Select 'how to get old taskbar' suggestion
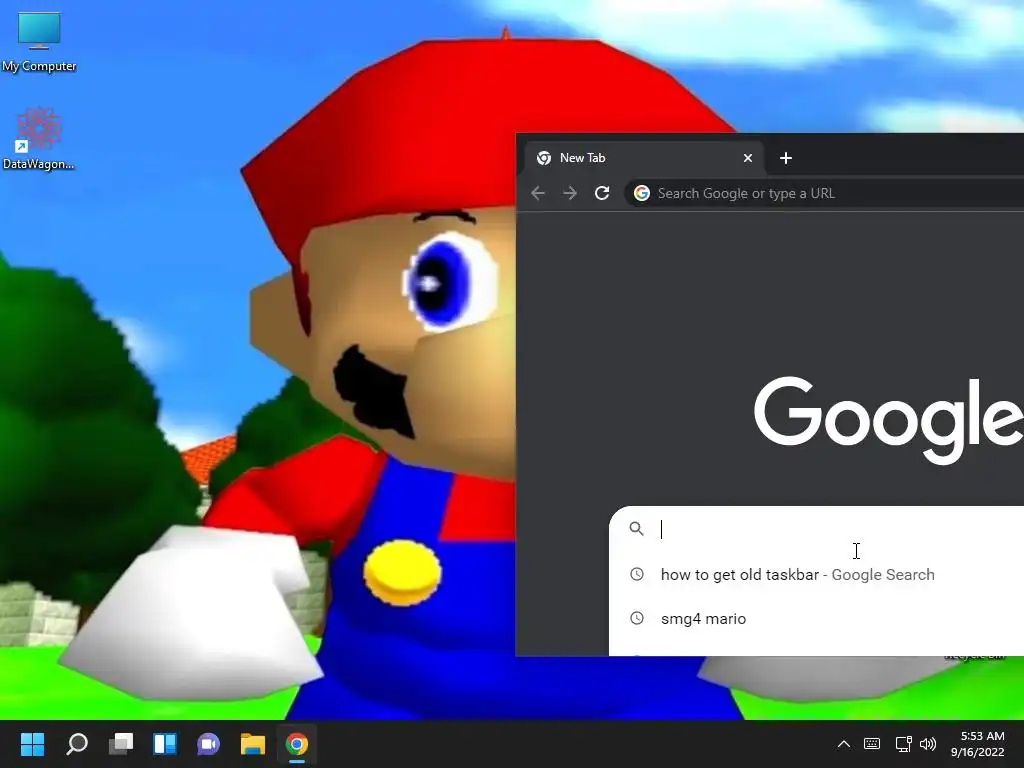The width and height of the screenshot is (1024, 768). tap(816, 575)
